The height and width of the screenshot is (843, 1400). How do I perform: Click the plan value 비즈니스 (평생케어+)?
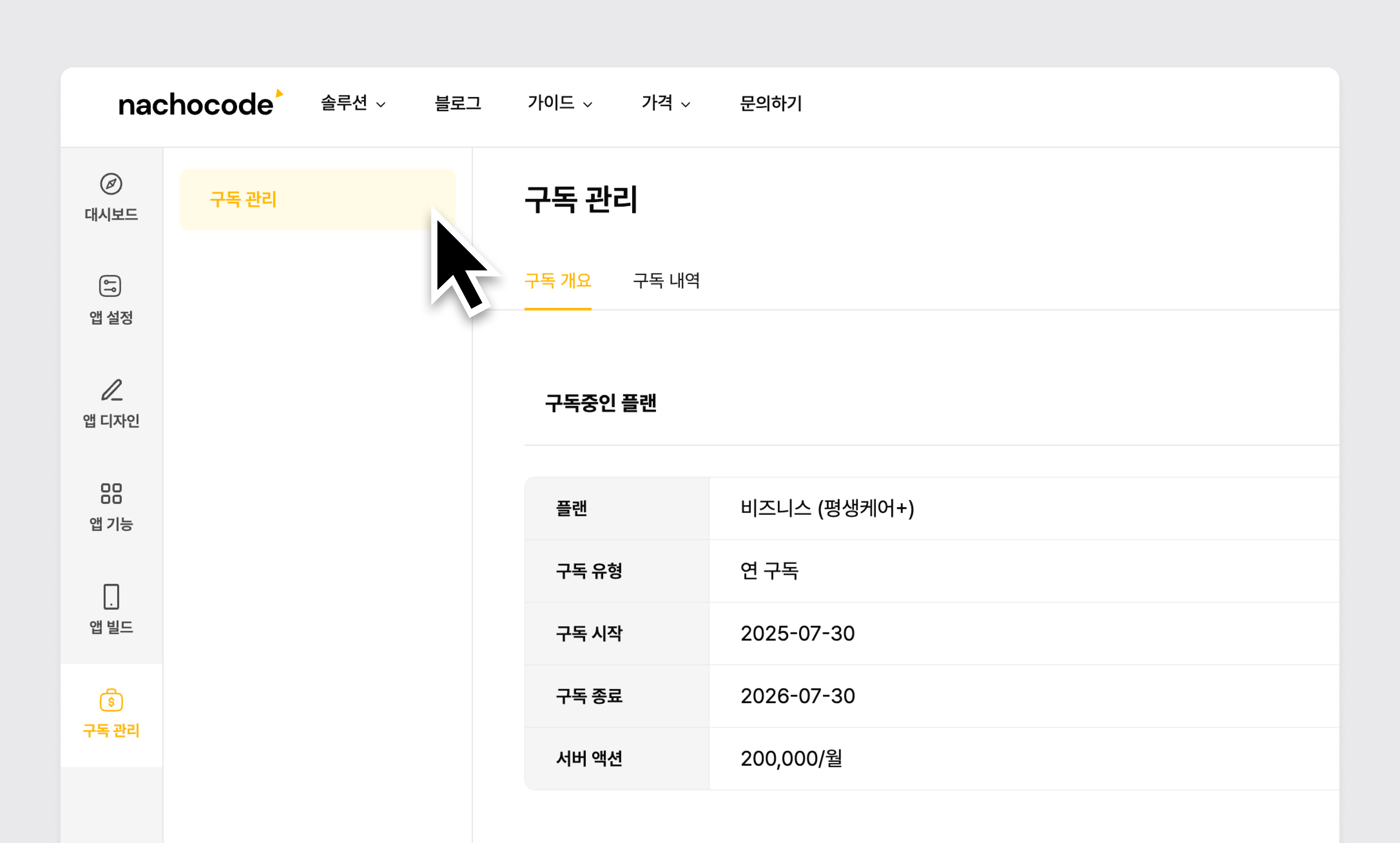(x=828, y=508)
